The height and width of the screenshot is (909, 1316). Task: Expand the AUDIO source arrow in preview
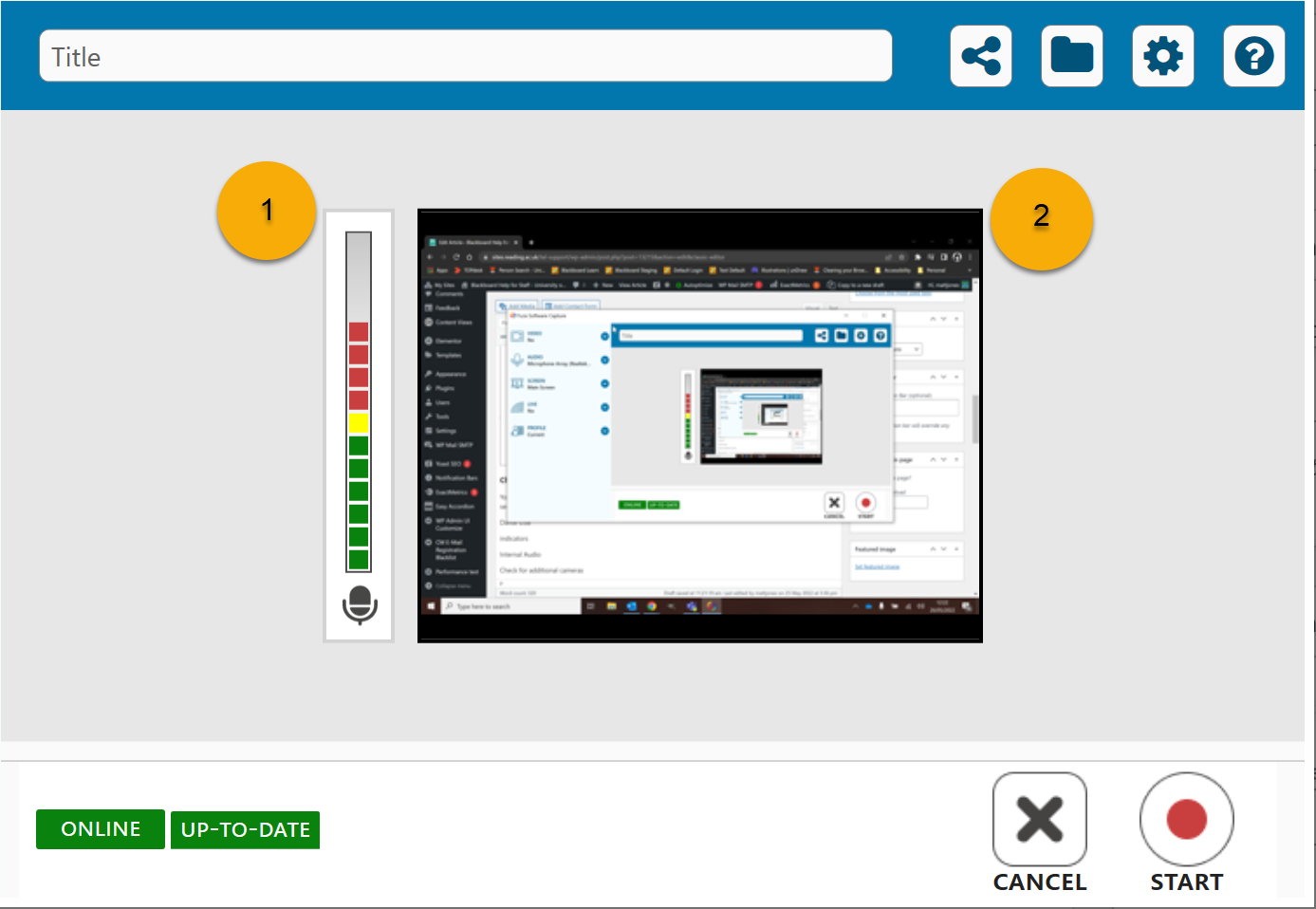604,361
